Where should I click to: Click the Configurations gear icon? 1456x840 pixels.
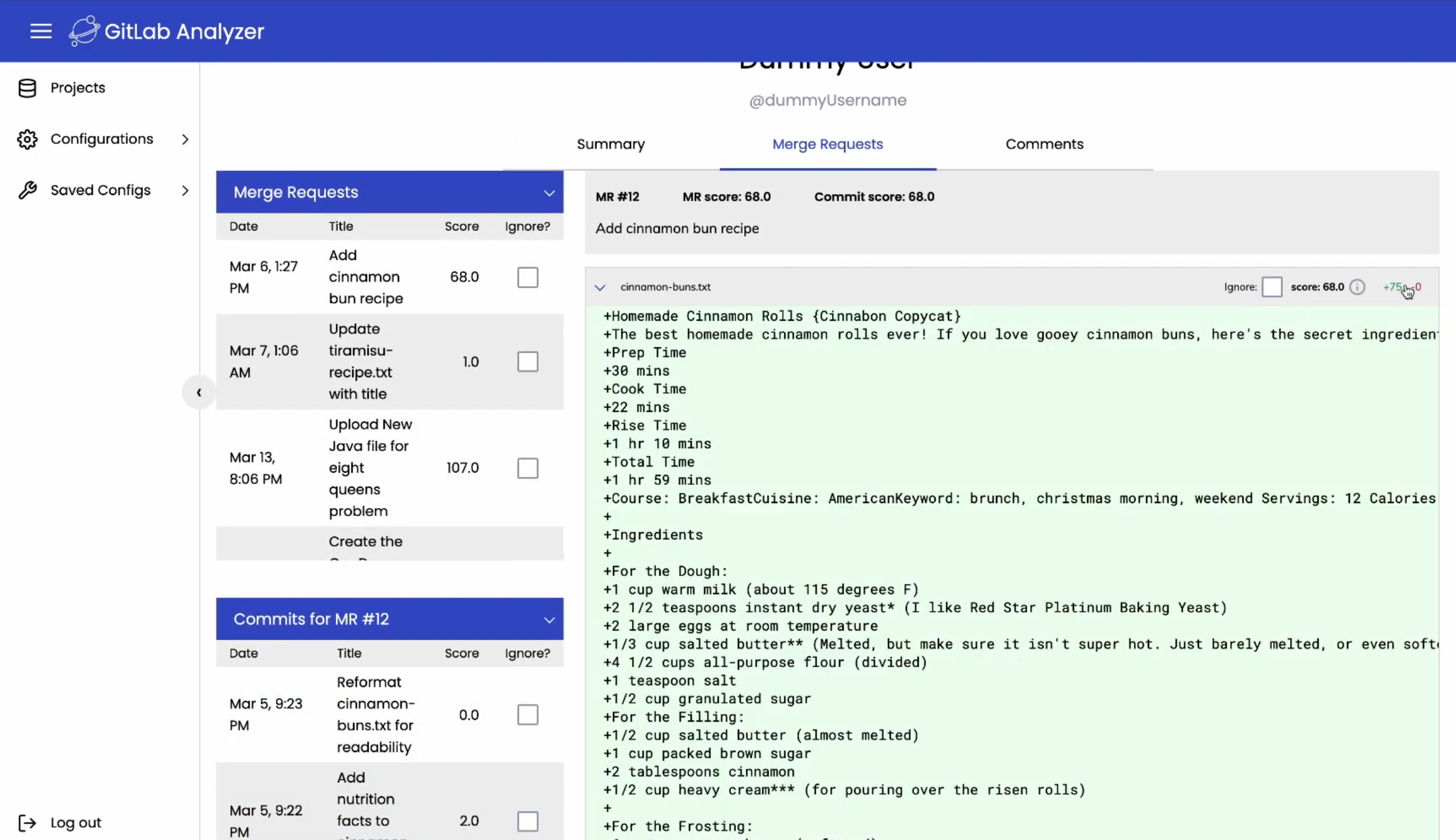click(27, 139)
